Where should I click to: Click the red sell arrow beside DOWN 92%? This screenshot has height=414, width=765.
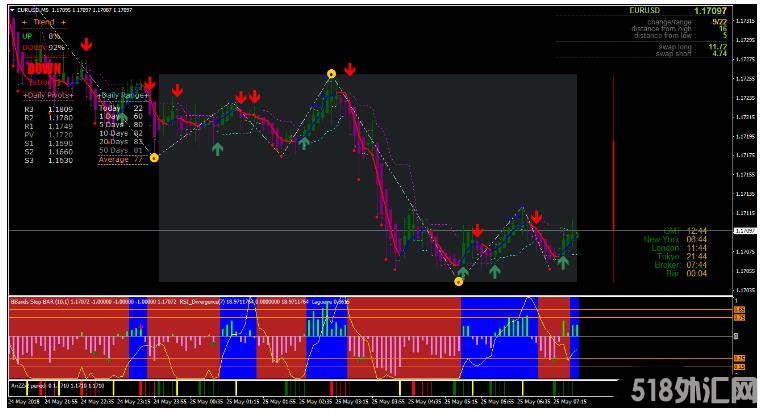86,45
